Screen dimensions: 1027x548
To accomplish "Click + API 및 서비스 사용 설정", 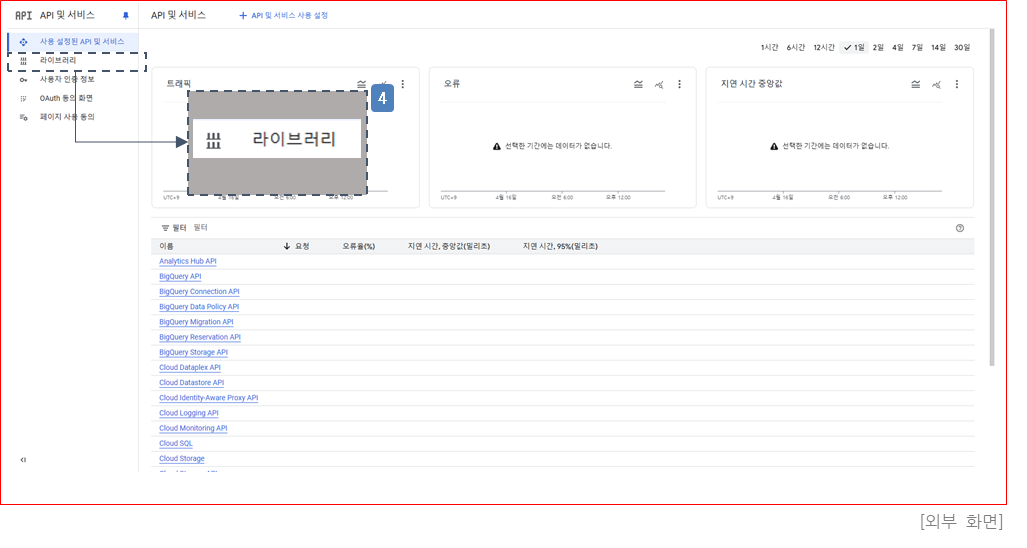I will point(283,15).
